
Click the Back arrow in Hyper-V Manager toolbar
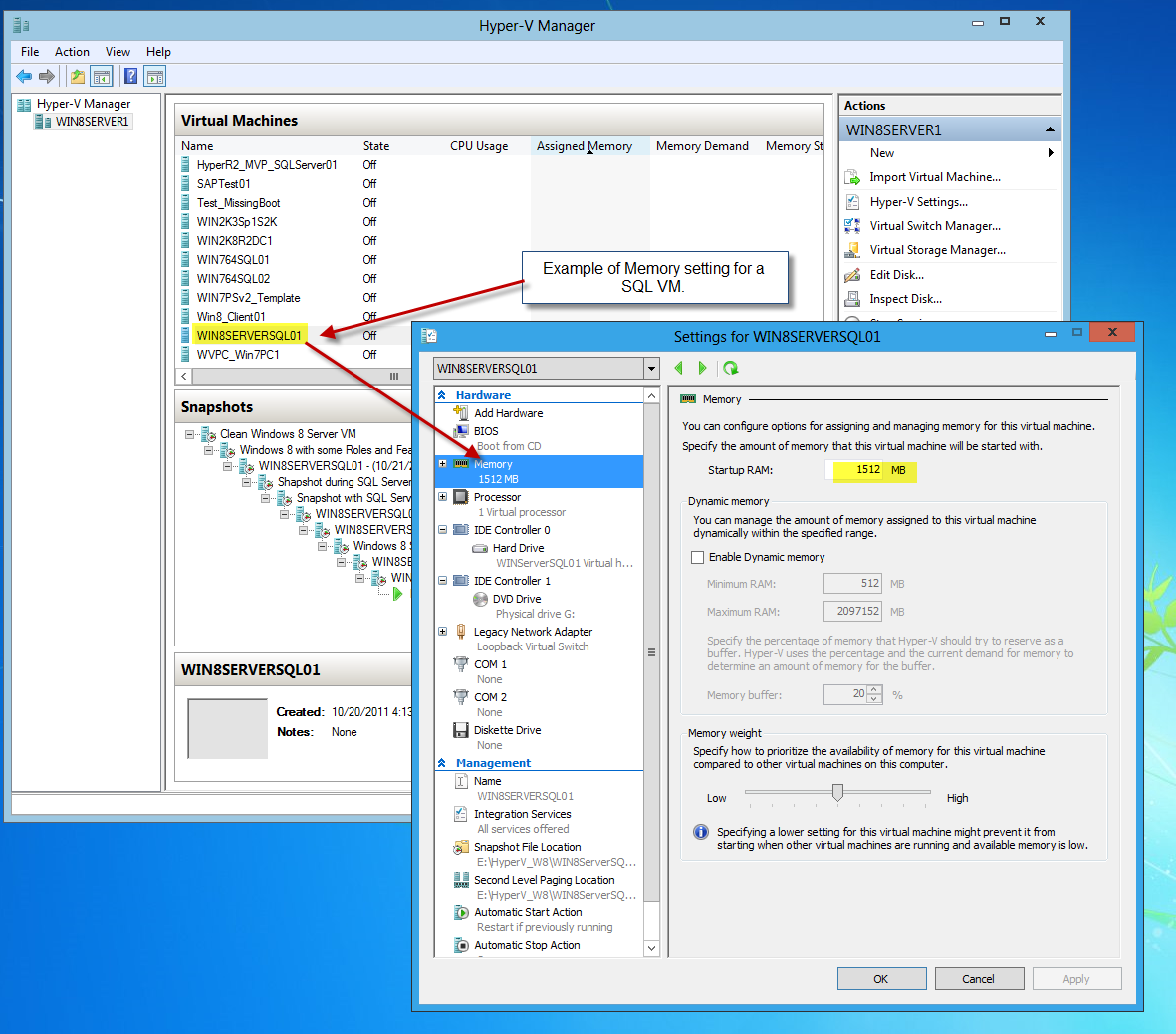click(x=24, y=76)
